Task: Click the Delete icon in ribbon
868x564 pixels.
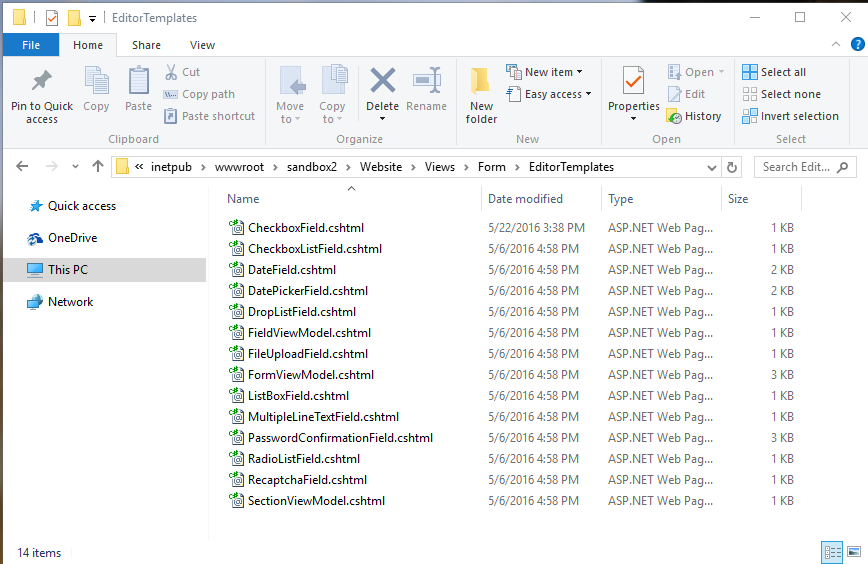Action: pos(382,82)
